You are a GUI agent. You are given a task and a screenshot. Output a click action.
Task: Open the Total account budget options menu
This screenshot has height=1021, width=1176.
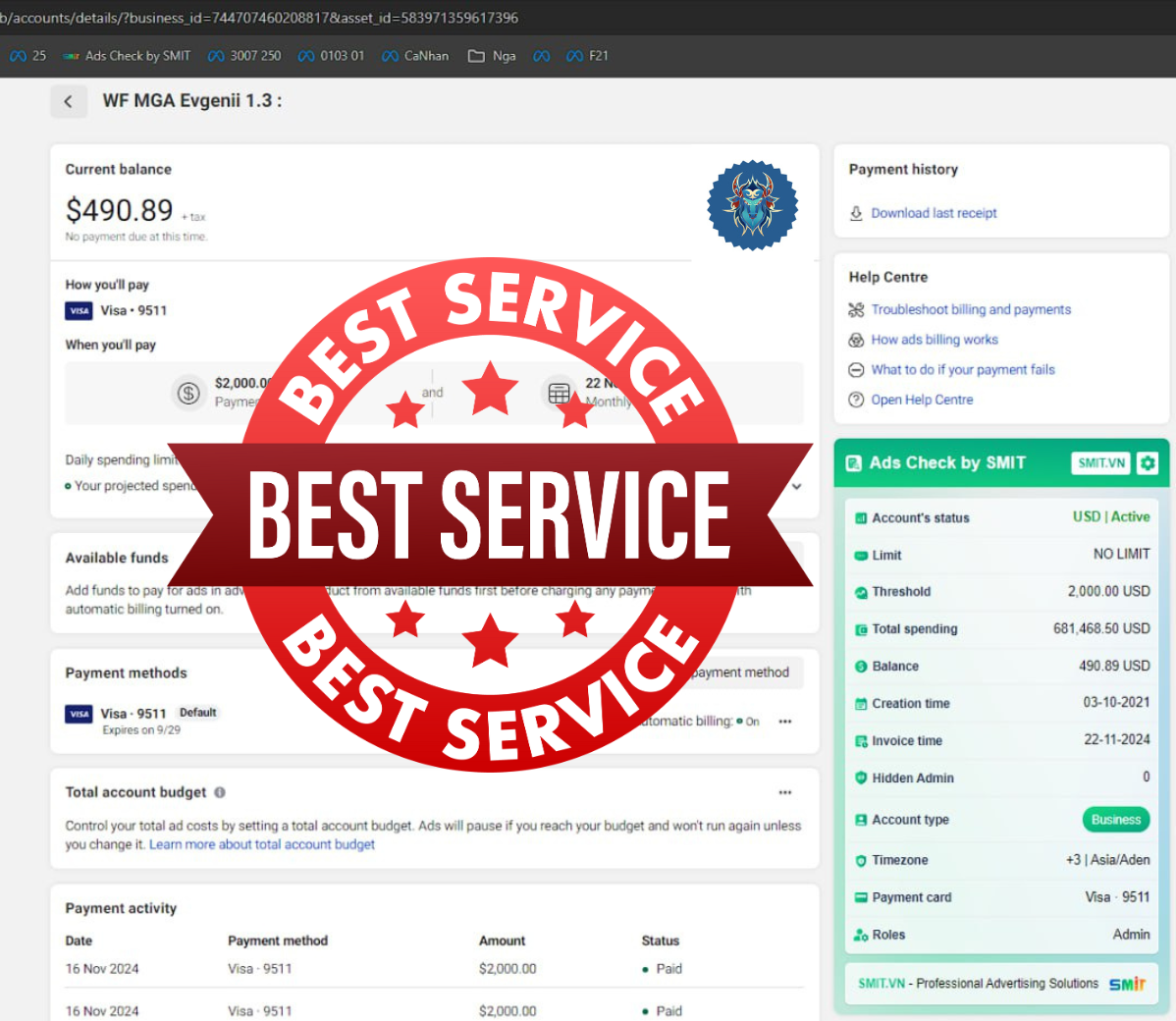pyautogui.click(x=785, y=793)
